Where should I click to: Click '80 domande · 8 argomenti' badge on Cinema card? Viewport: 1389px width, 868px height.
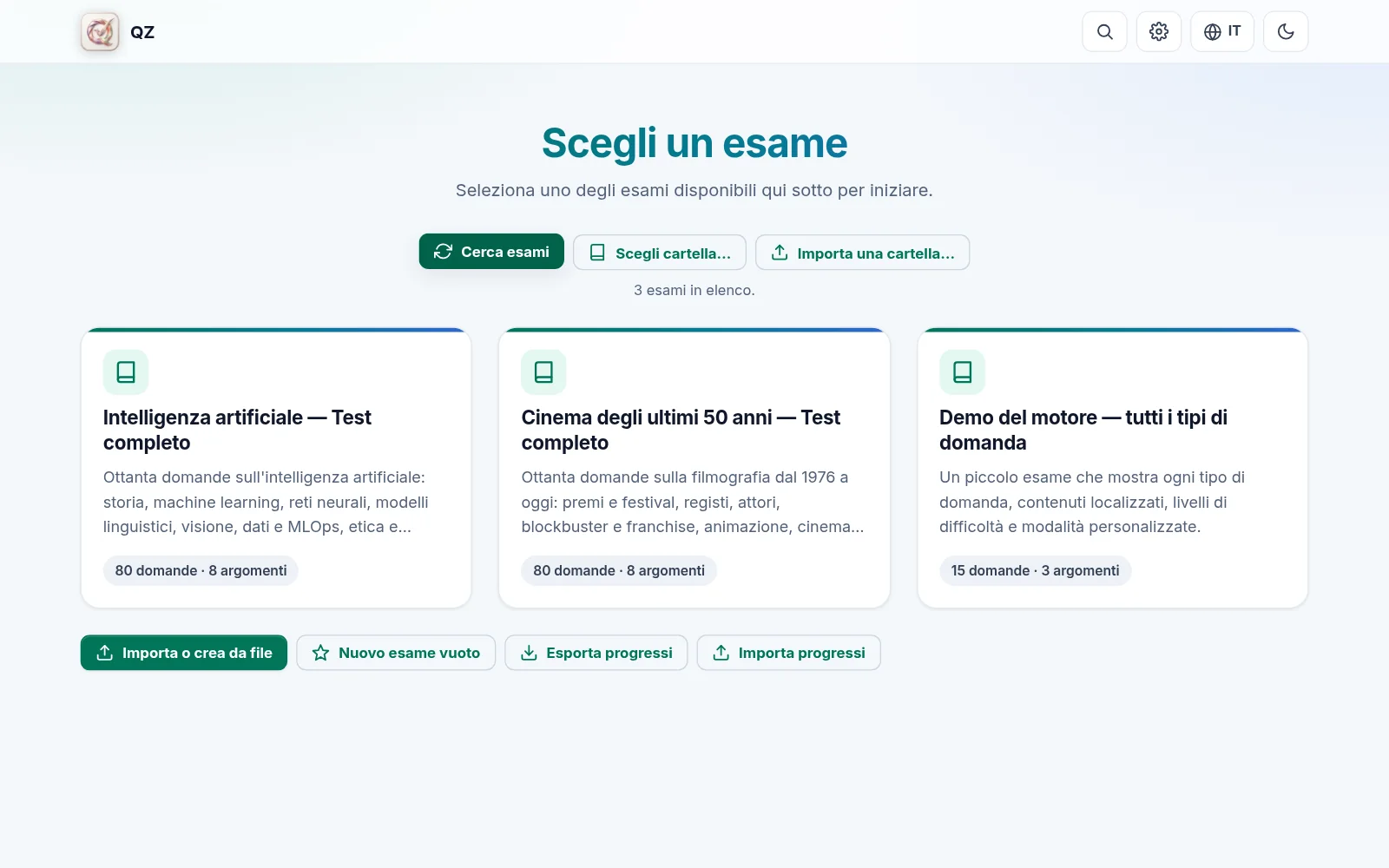tap(619, 570)
